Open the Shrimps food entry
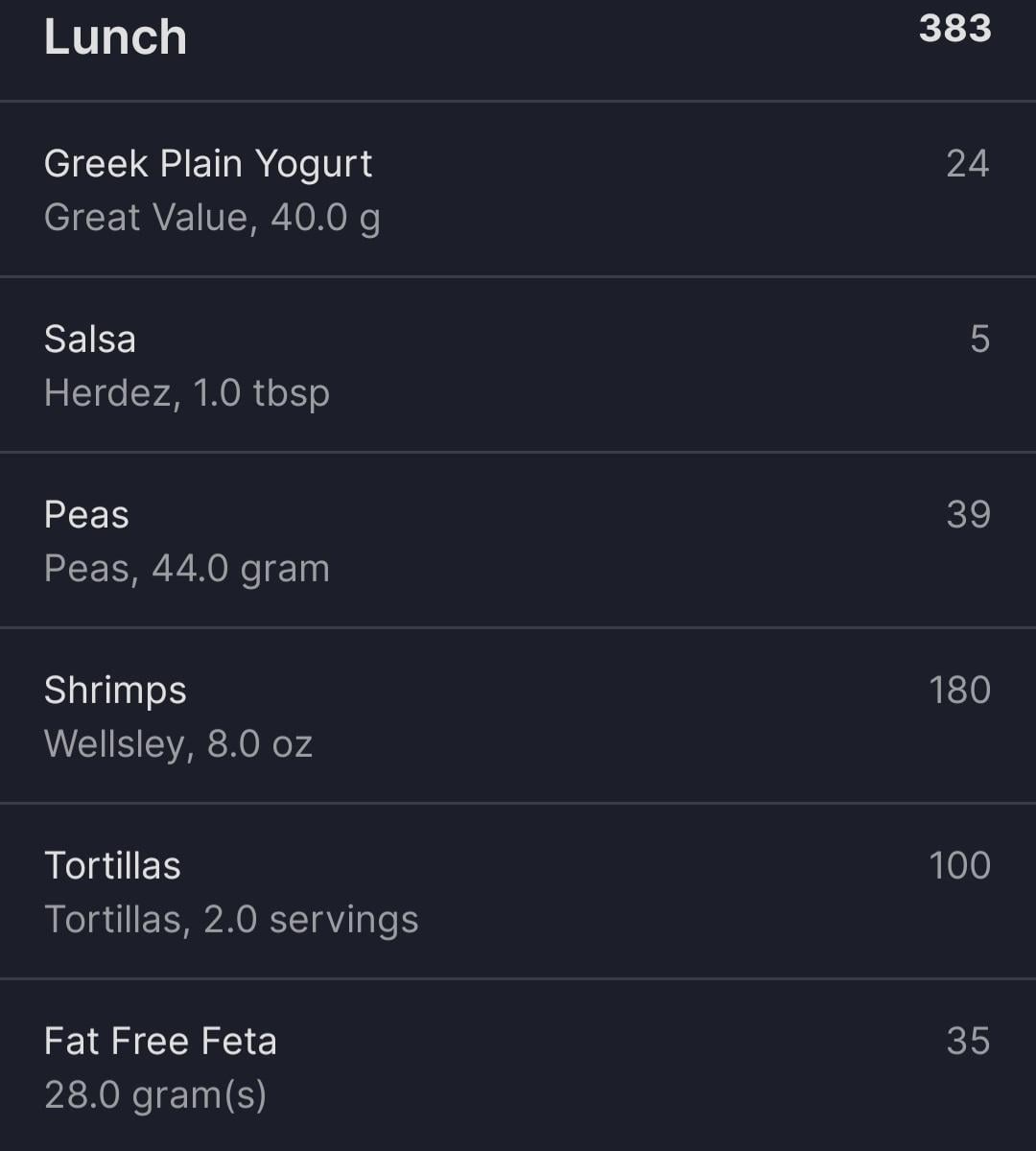 tap(518, 716)
